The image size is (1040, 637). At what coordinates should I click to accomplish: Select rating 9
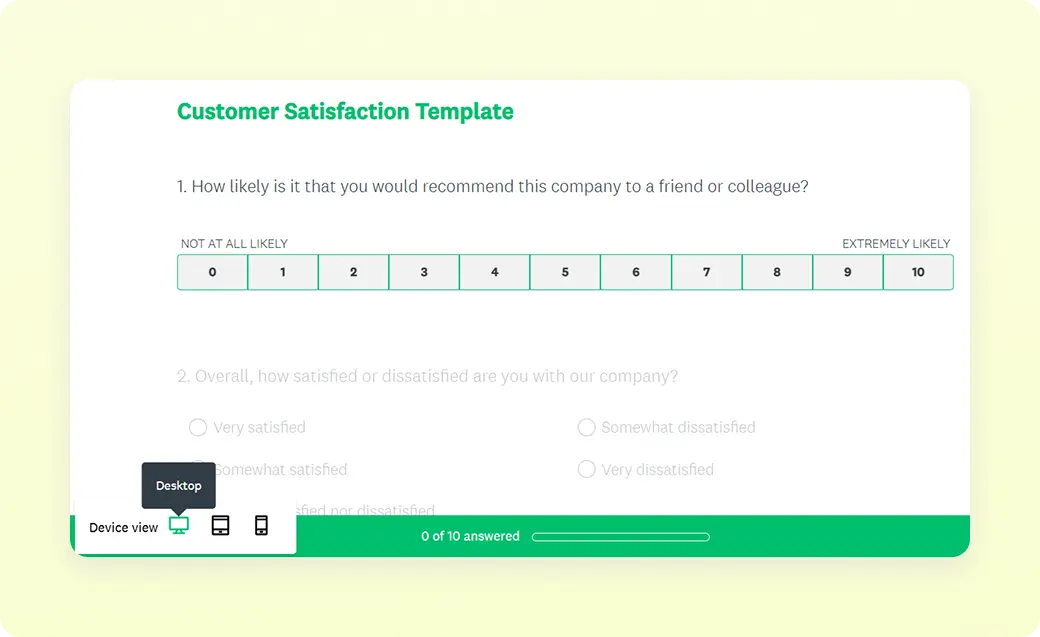[848, 272]
